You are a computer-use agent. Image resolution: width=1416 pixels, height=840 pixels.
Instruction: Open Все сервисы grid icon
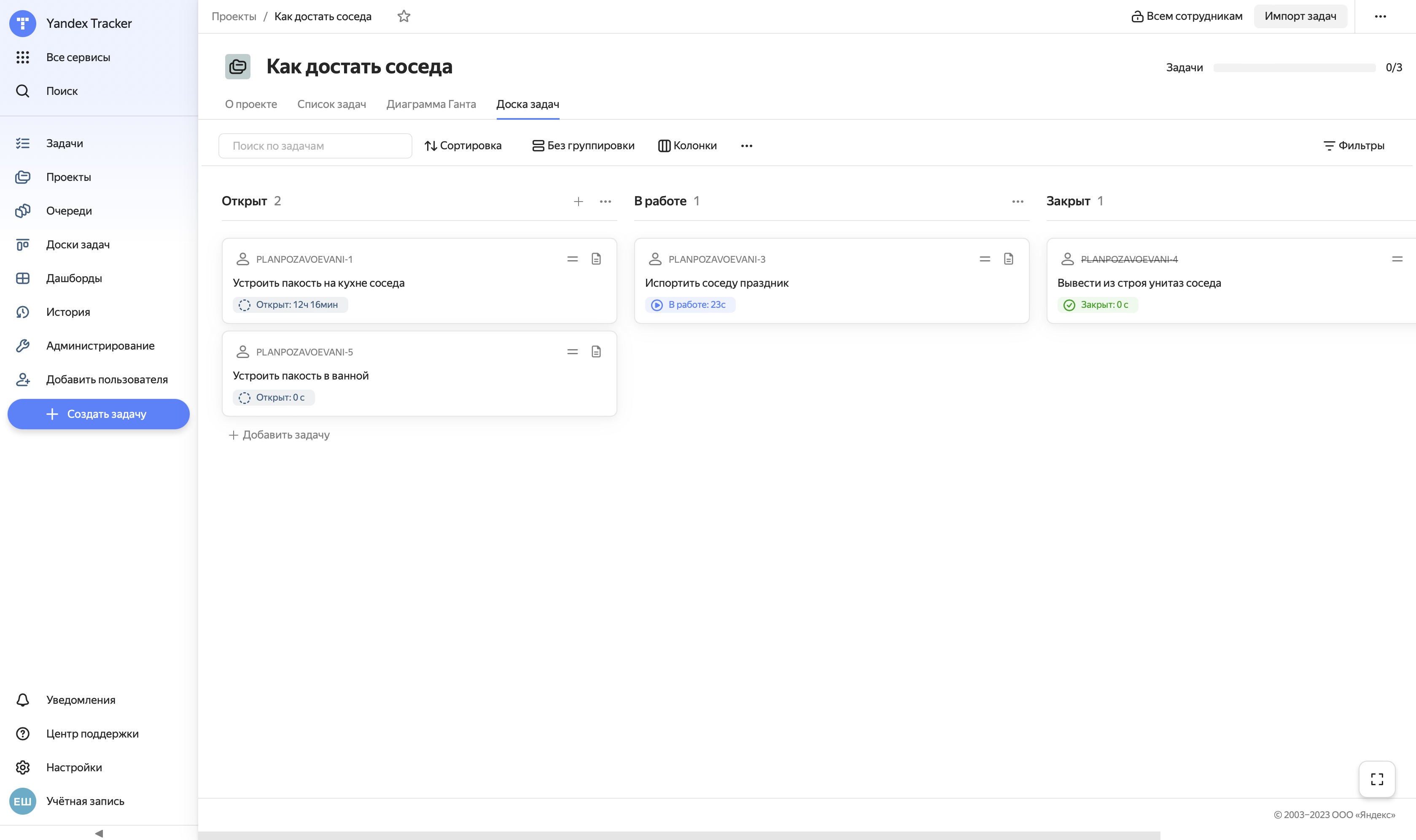(x=23, y=57)
